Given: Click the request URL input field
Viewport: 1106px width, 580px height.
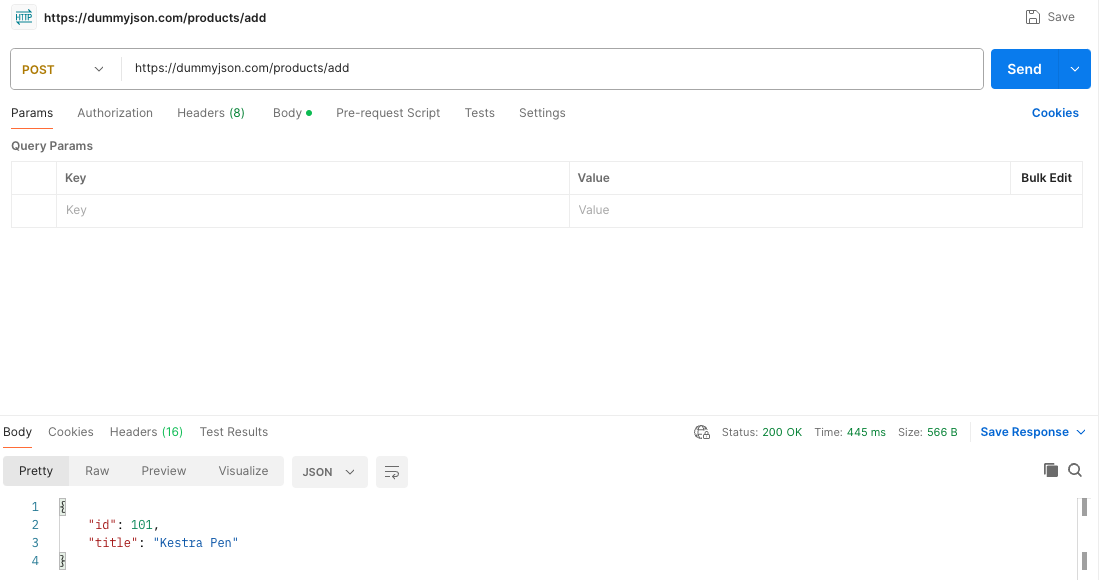Looking at the screenshot, I should [x=552, y=69].
